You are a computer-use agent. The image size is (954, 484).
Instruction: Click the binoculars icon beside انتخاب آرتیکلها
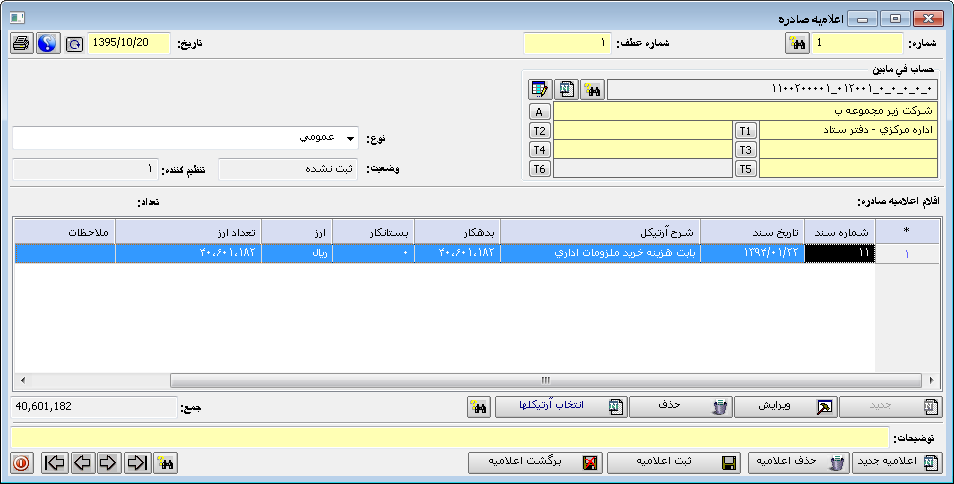478,407
